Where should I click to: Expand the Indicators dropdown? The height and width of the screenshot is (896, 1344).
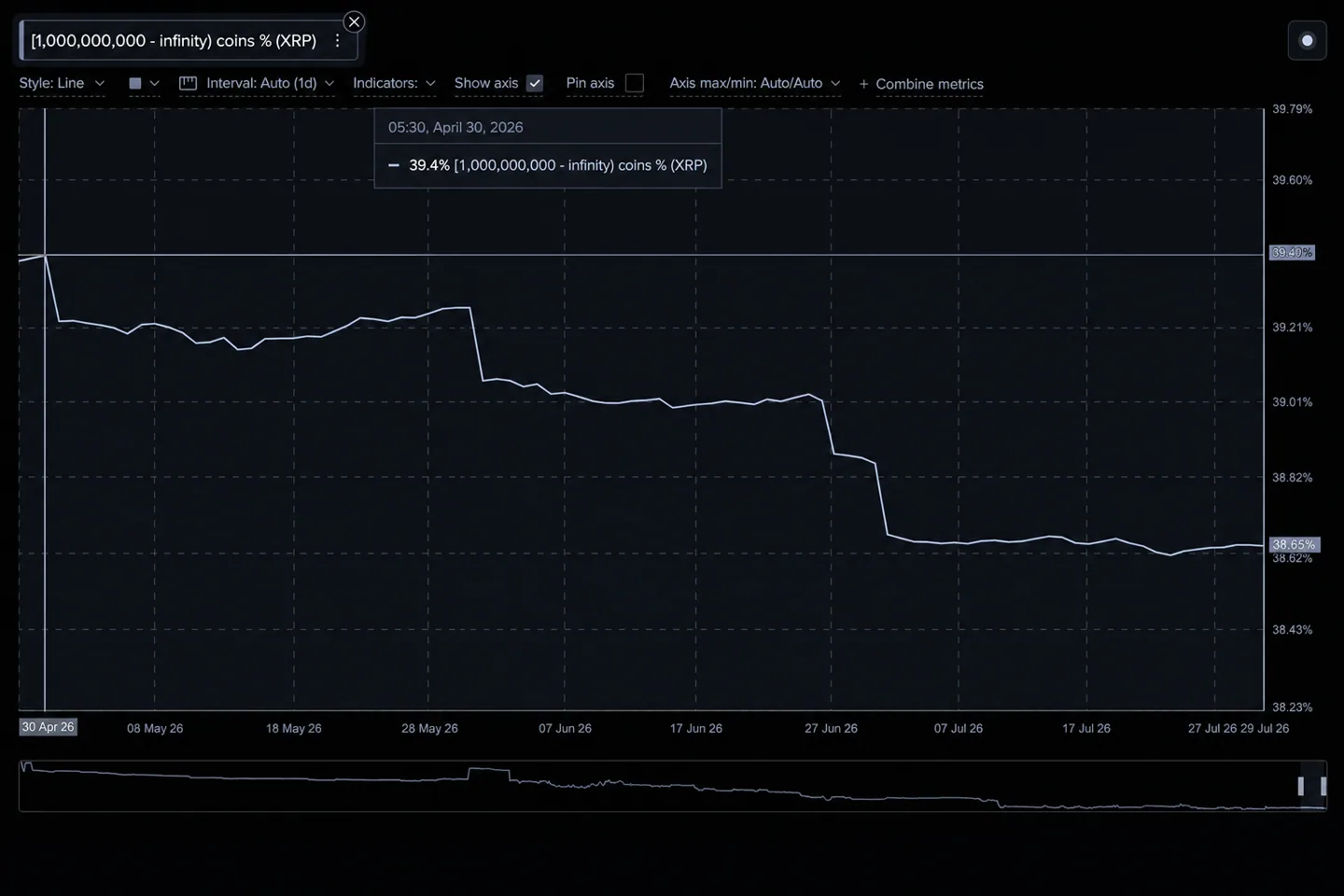point(394,83)
